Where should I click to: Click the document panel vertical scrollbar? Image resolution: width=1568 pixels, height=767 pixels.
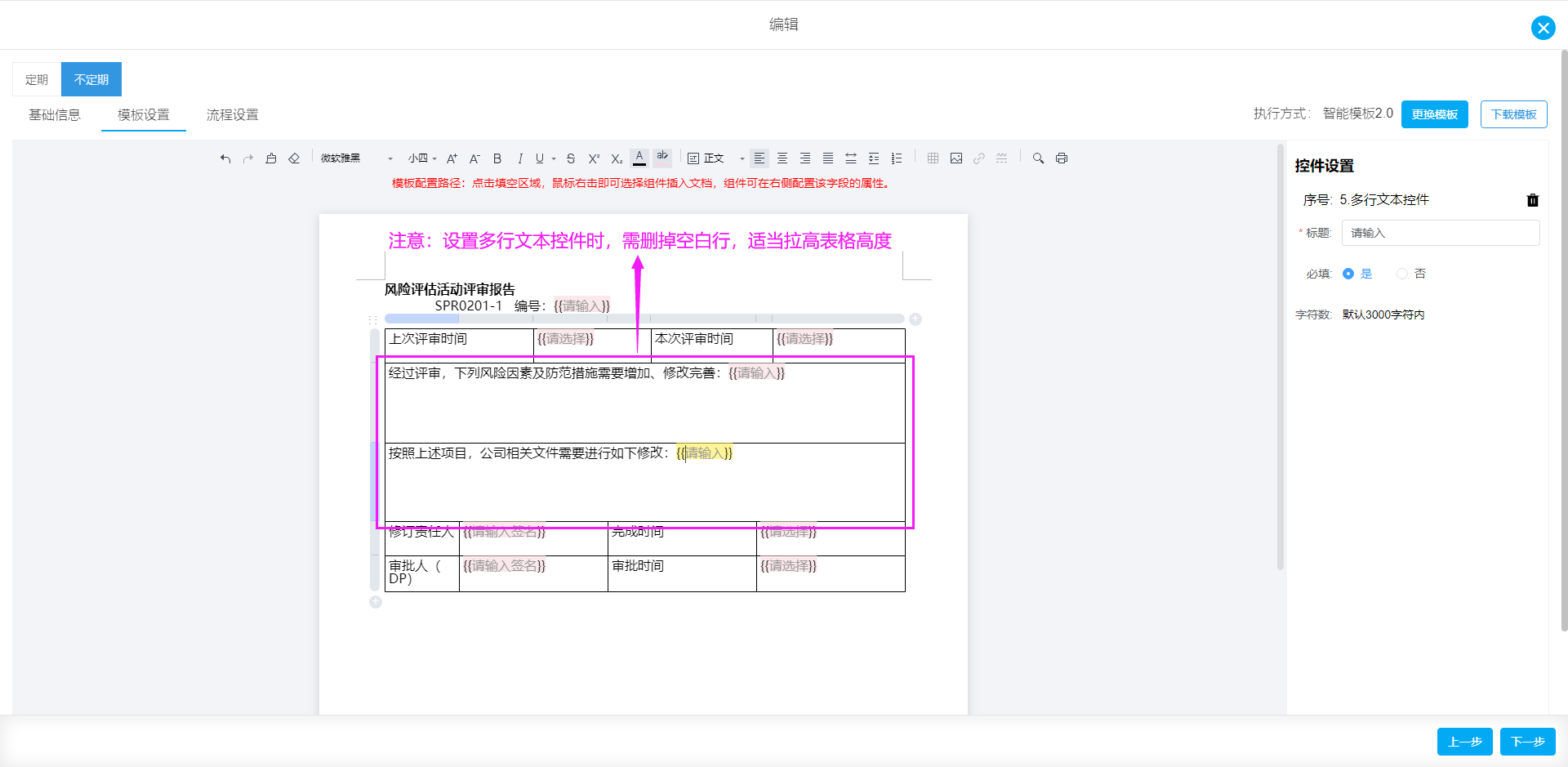click(x=1281, y=357)
